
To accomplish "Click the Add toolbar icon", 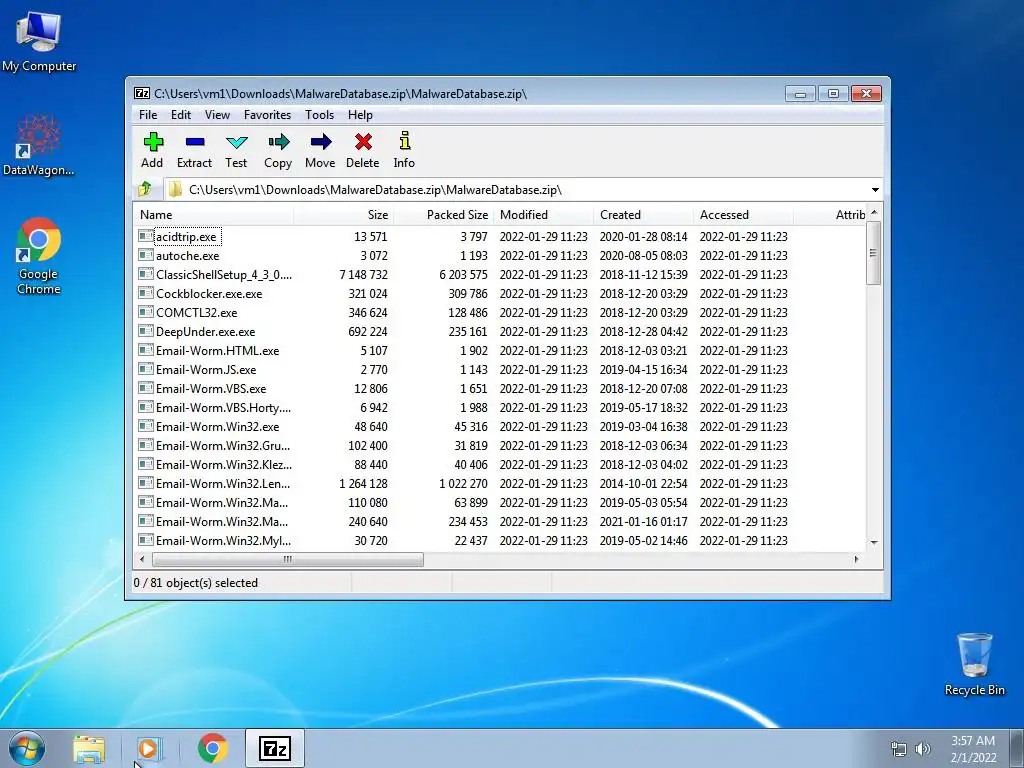I will [x=153, y=142].
